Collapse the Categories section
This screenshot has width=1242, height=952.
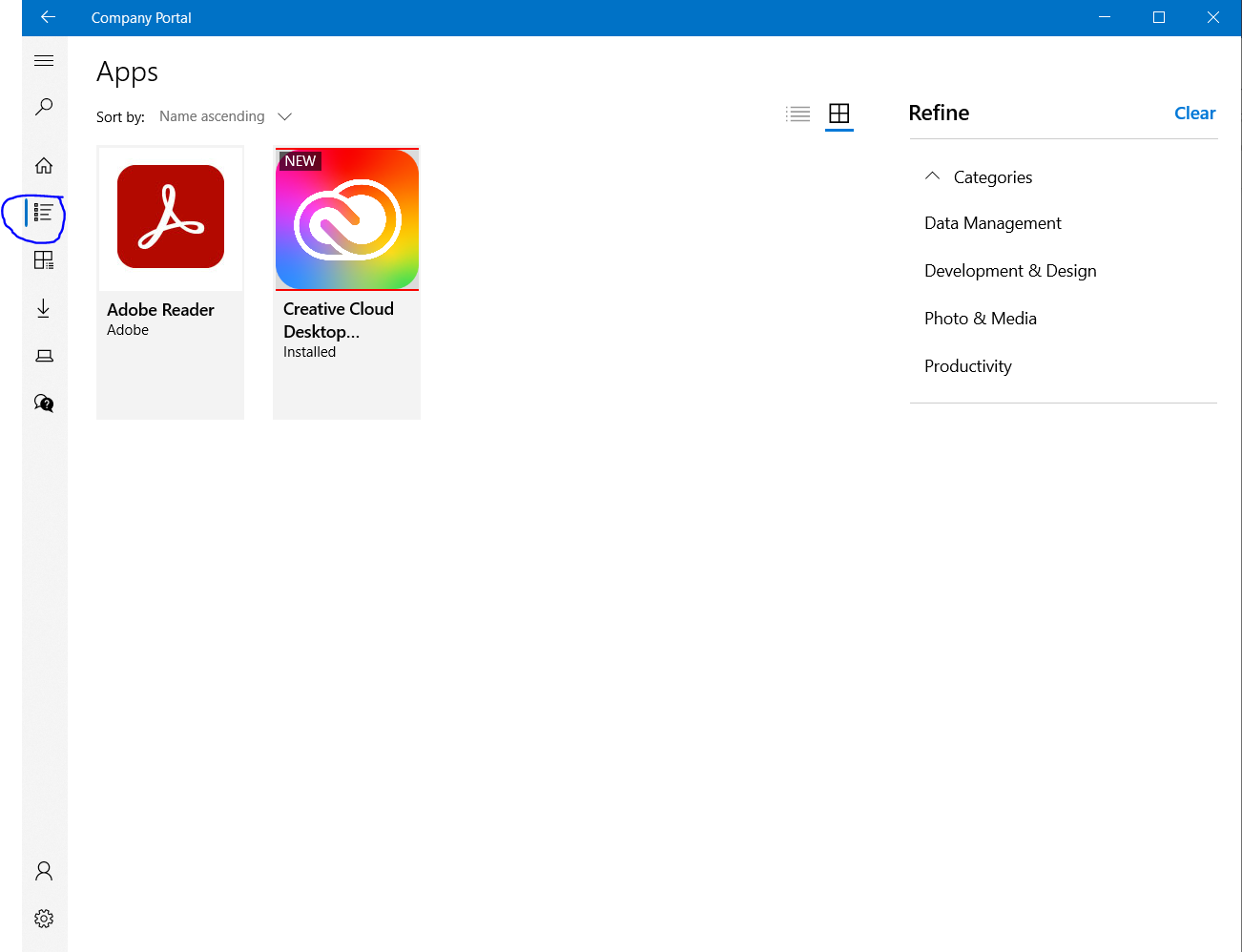point(933,176)
